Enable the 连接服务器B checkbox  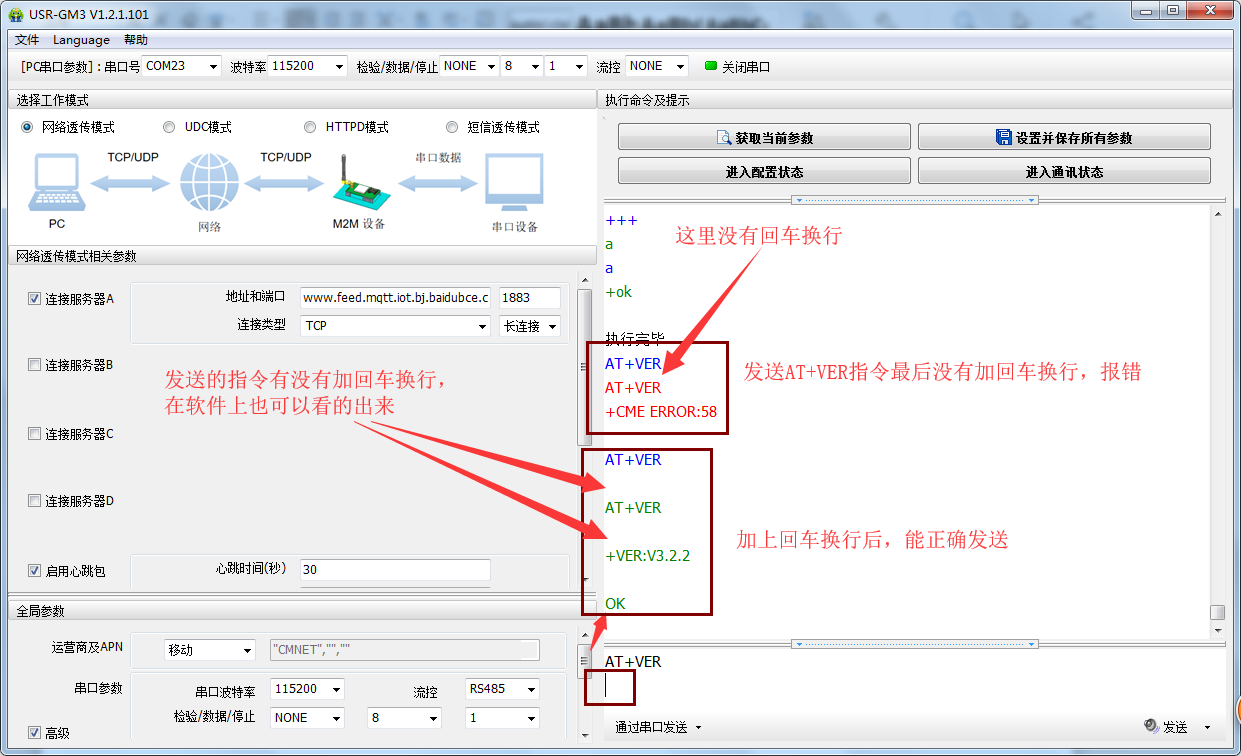pos(35,365)
